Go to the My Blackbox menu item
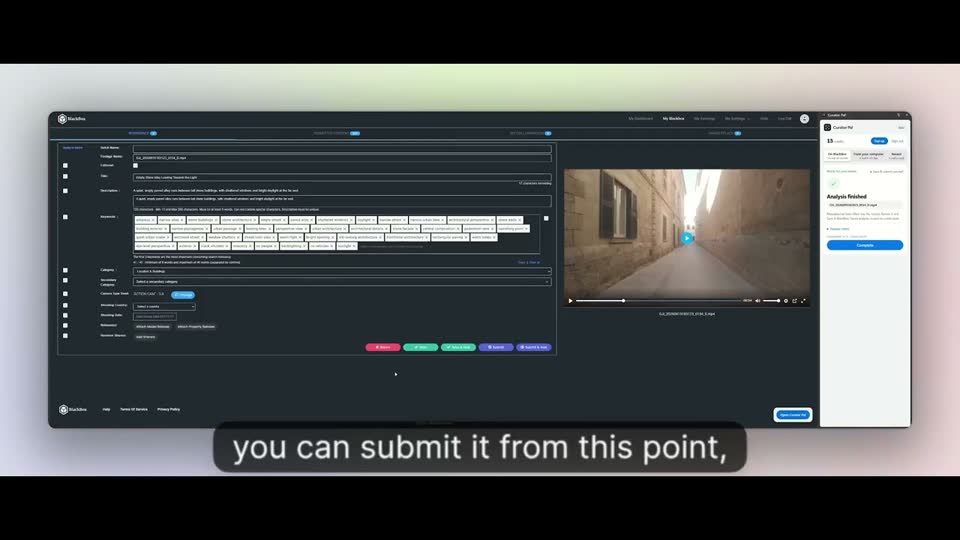The height and width of the screenshot is (540, 960). pyautogui.click(x=673, y=119)
